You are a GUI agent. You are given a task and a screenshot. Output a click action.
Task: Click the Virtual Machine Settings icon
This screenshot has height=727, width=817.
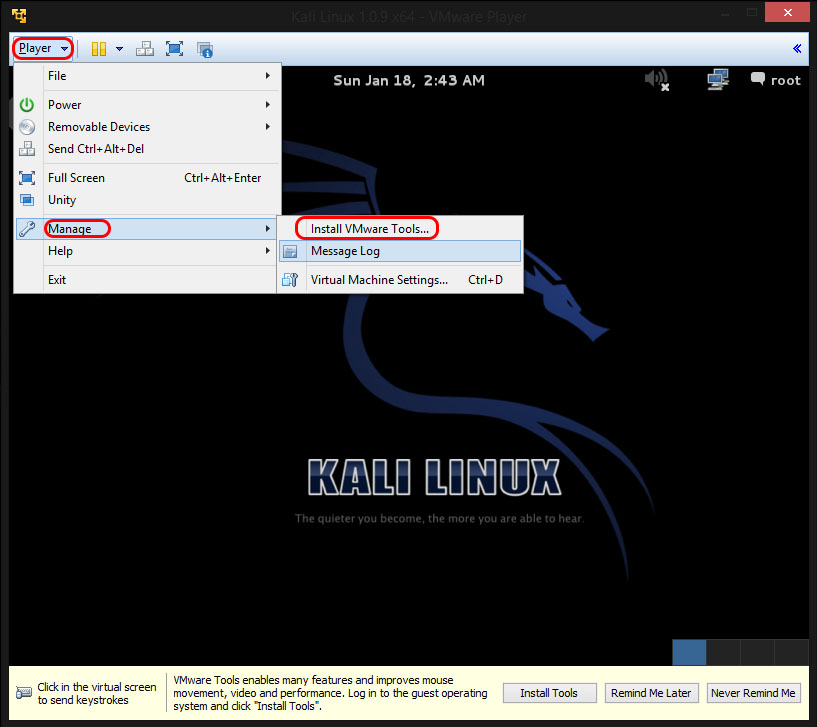(x=290, y=280)
